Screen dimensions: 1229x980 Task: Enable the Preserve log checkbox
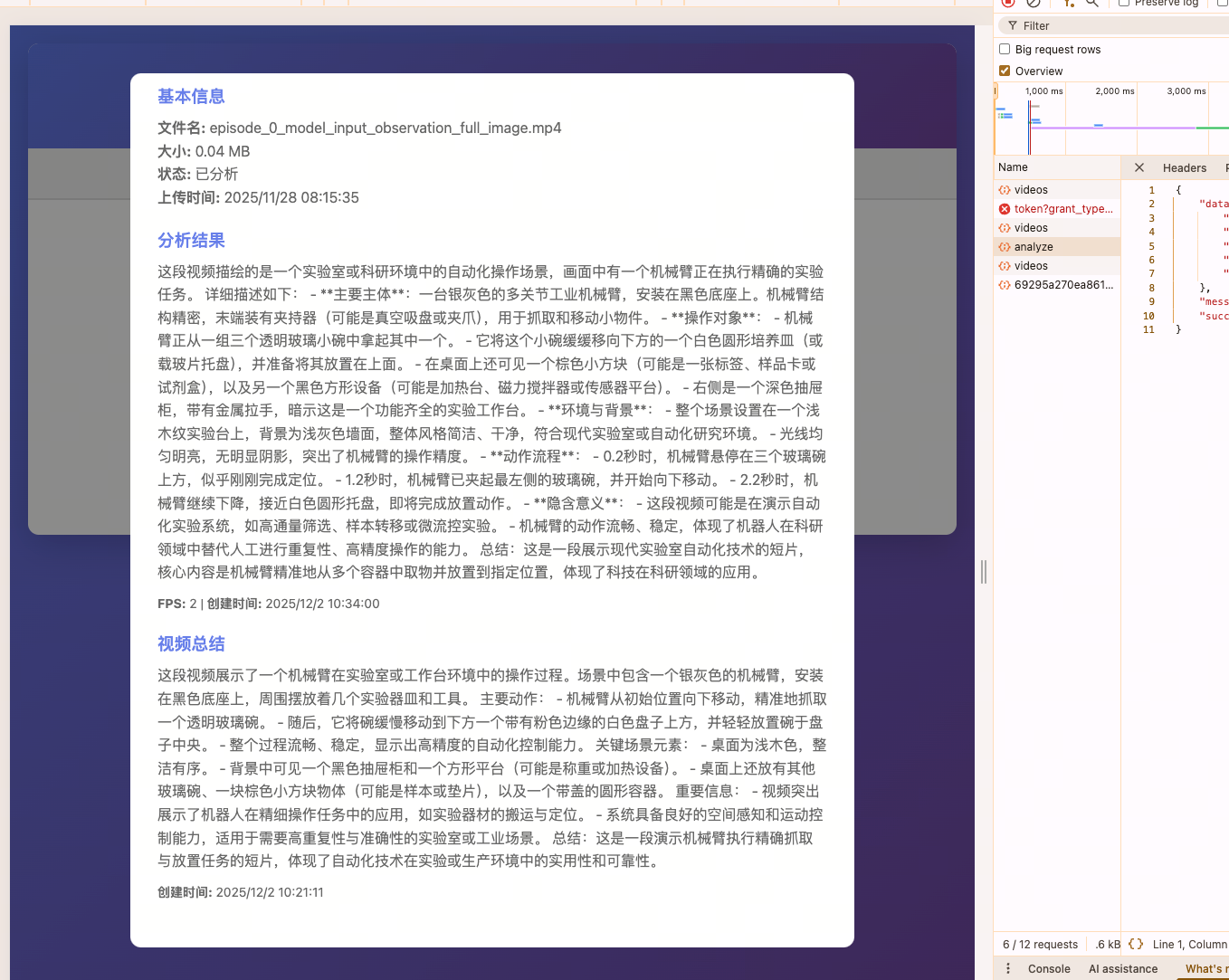[1124, 3]
